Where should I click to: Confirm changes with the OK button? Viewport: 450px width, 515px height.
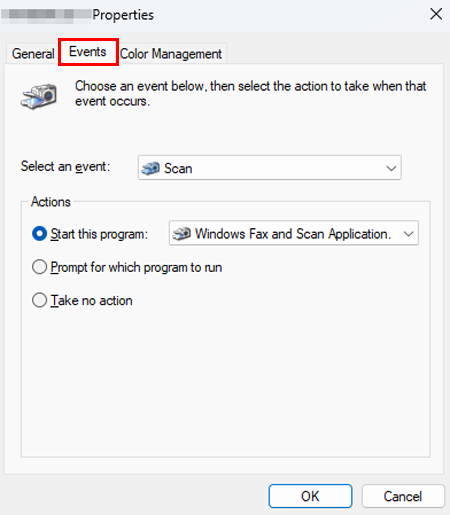(310, 496)
